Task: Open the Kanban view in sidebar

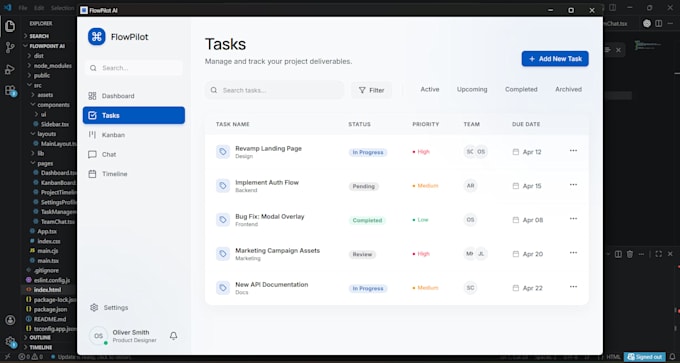Action: pos(134,135)
